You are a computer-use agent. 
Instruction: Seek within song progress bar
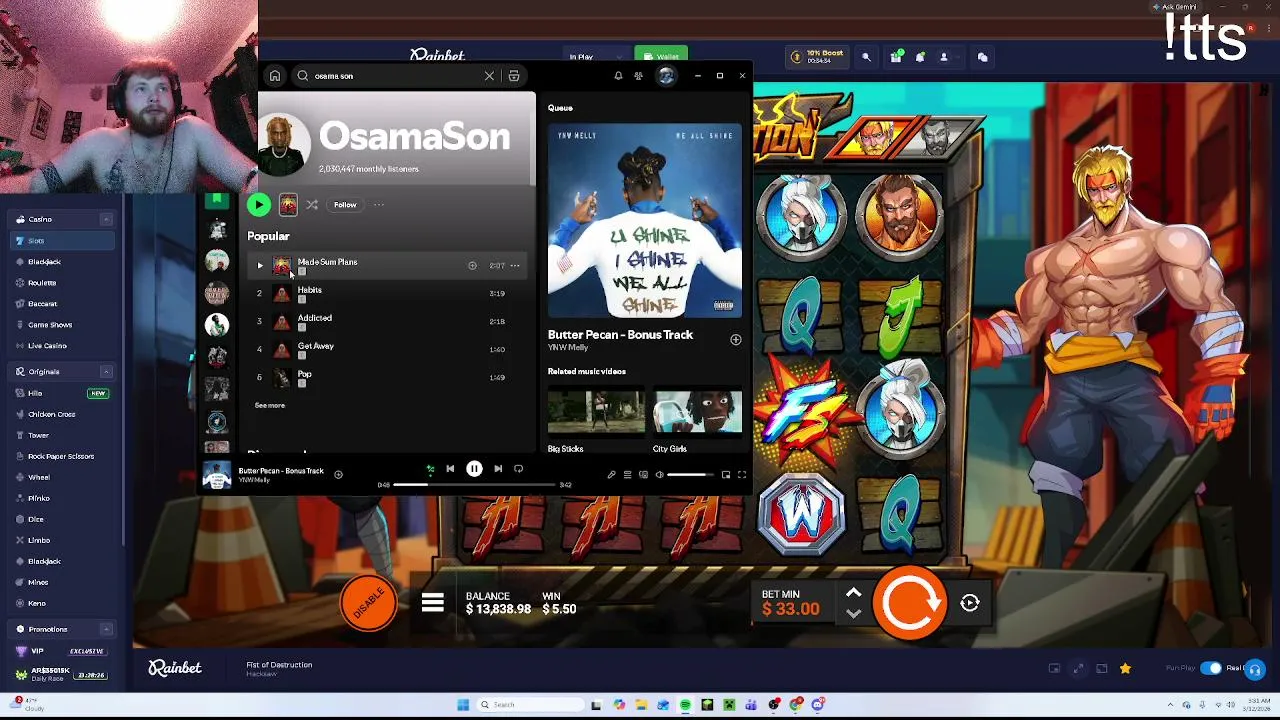click(x=474, y=485)
